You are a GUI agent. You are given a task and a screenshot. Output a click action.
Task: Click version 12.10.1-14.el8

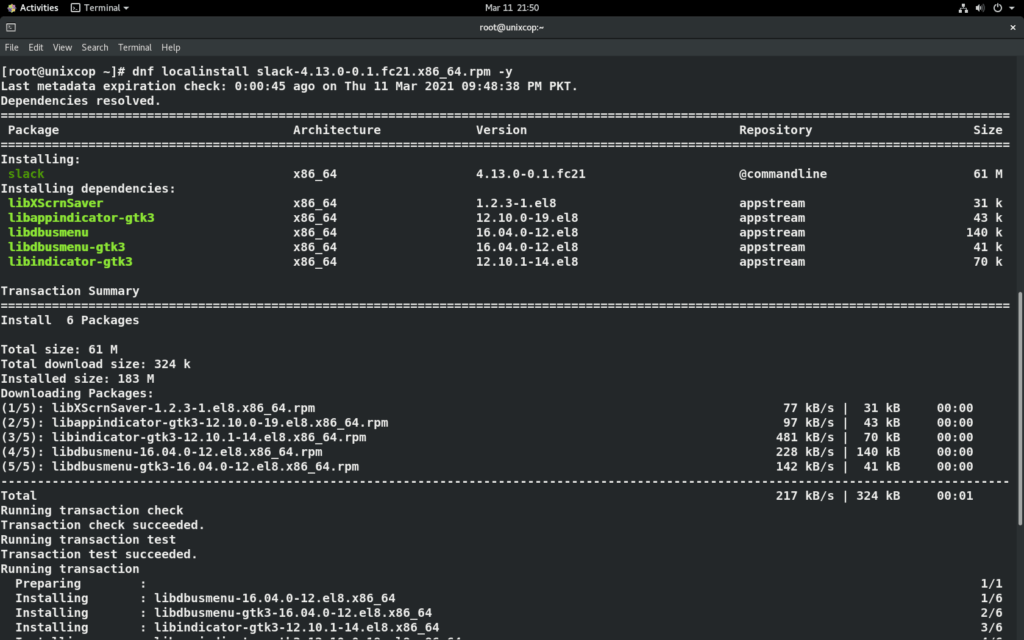coord(526,262)
